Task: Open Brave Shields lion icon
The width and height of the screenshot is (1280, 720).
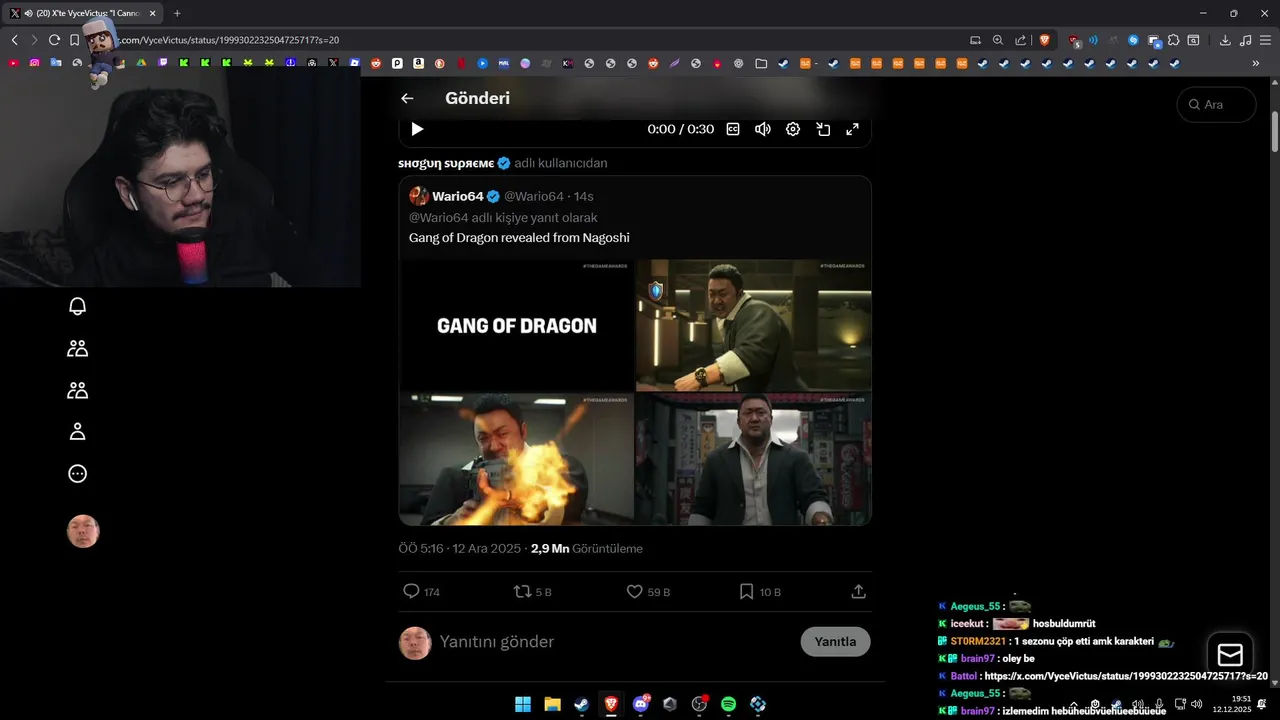Action: tap(1045, 40)
